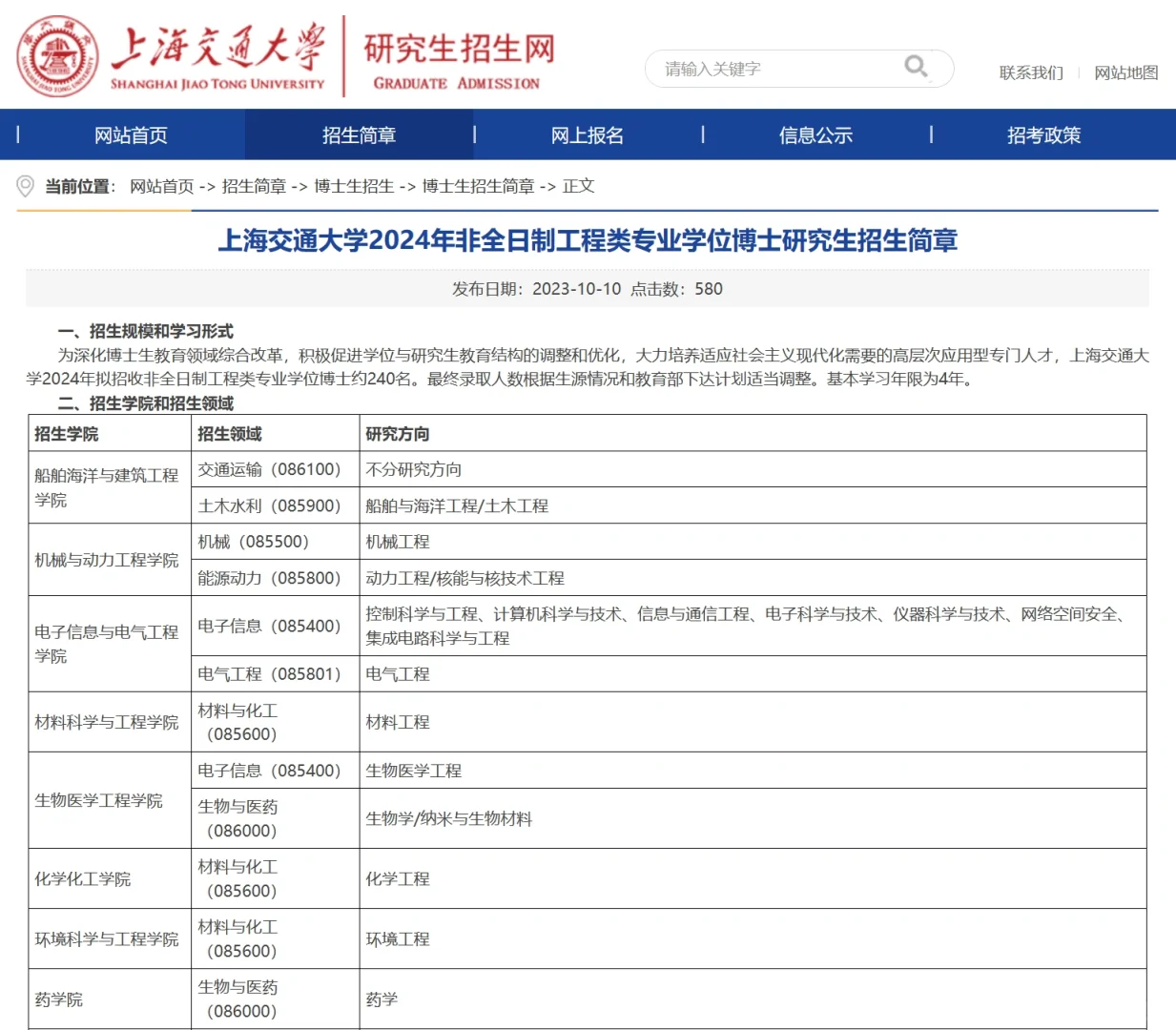The height and width of the screenshot is (1030, 1176).
Task: Click cell 交通运输（086100）
Action: pos(276,469)
